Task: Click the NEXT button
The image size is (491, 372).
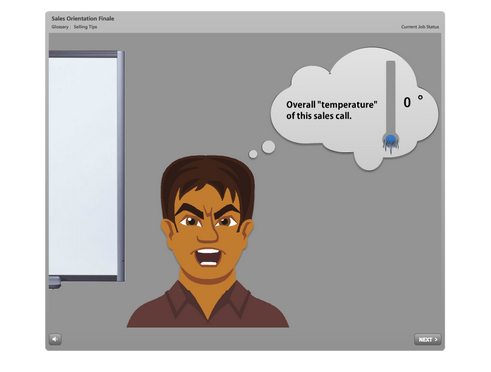Action: (x=428, y=339)
